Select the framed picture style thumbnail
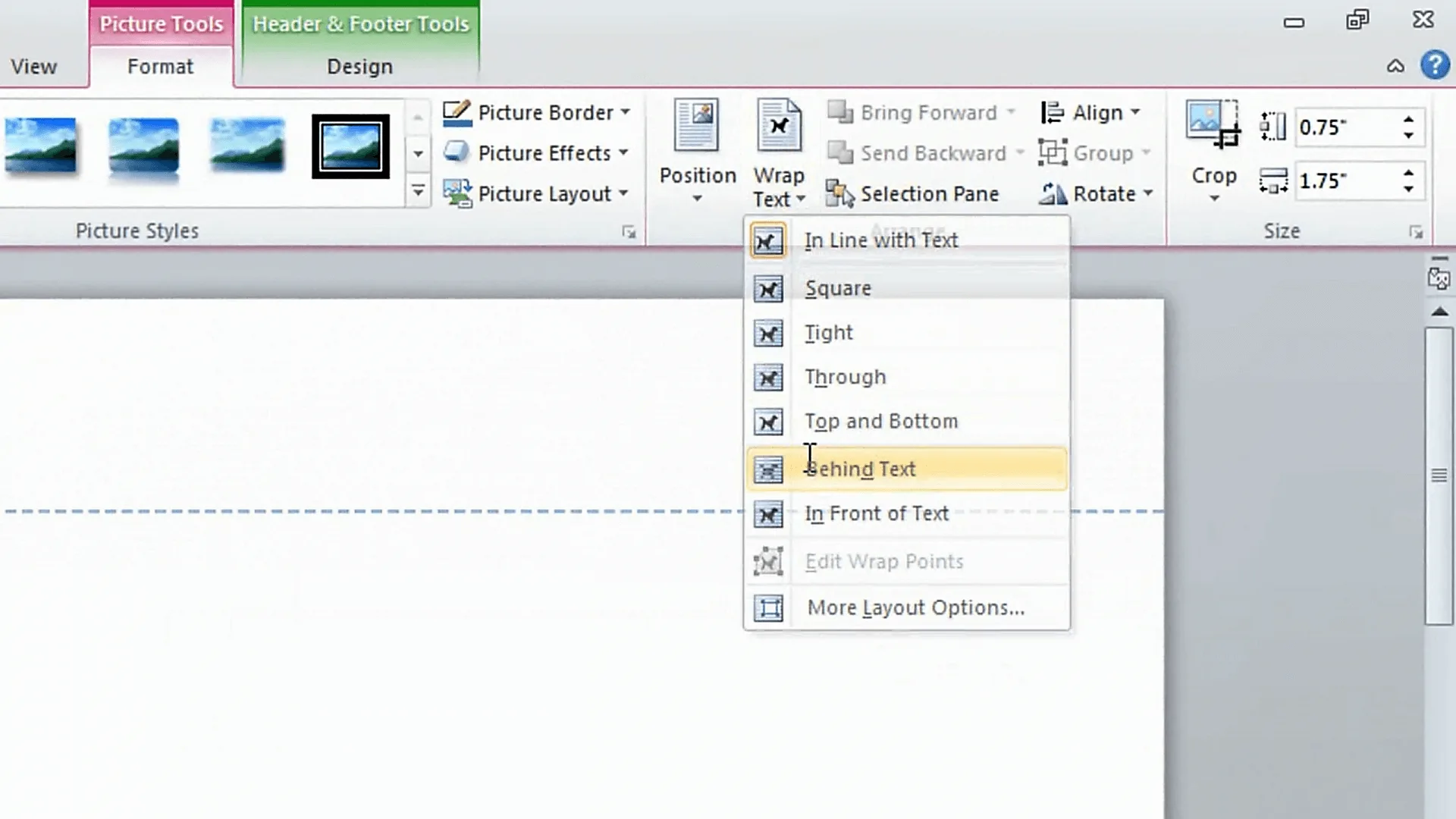The image size is (1456, 819). coord(350,146)
